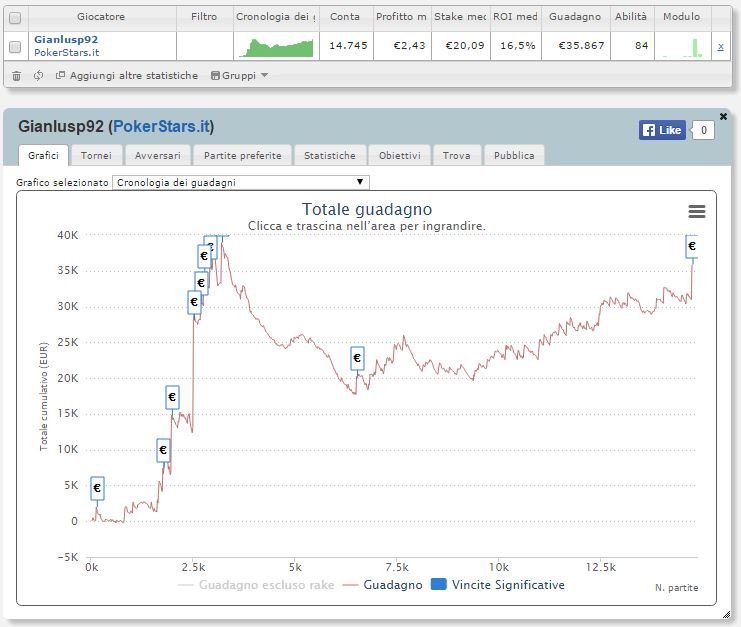741x627 pixels.
Task: Click PokerStars.it link in panel title
Action: 162,127
